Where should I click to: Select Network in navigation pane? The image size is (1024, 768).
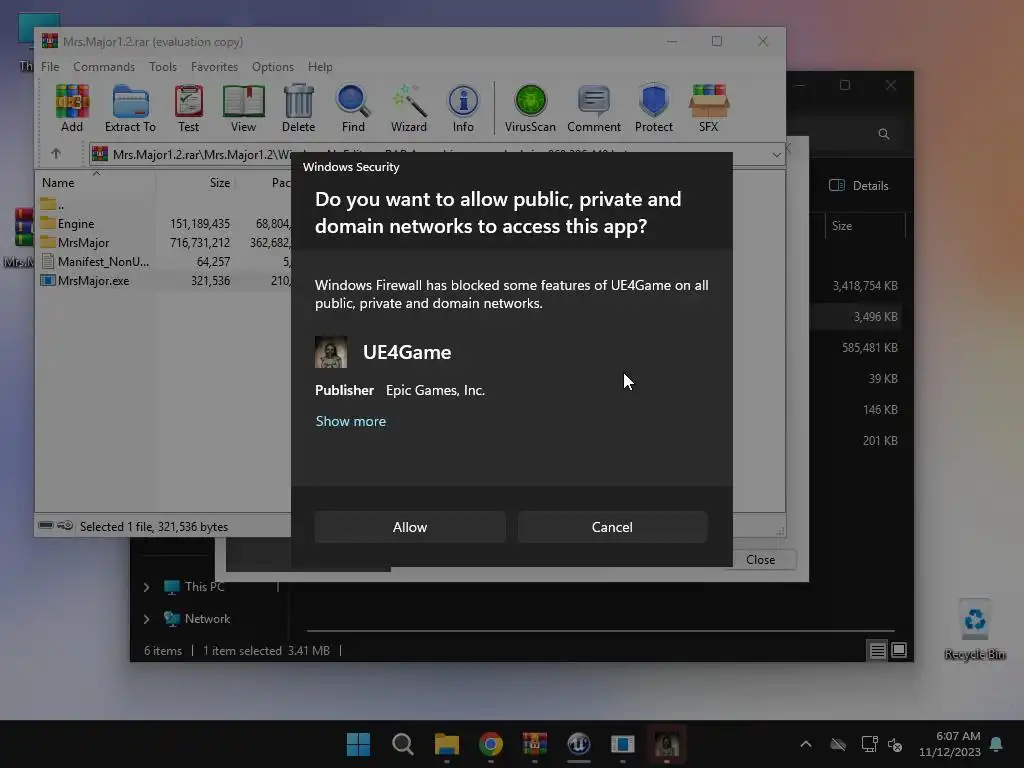click(x=197, y=618)
